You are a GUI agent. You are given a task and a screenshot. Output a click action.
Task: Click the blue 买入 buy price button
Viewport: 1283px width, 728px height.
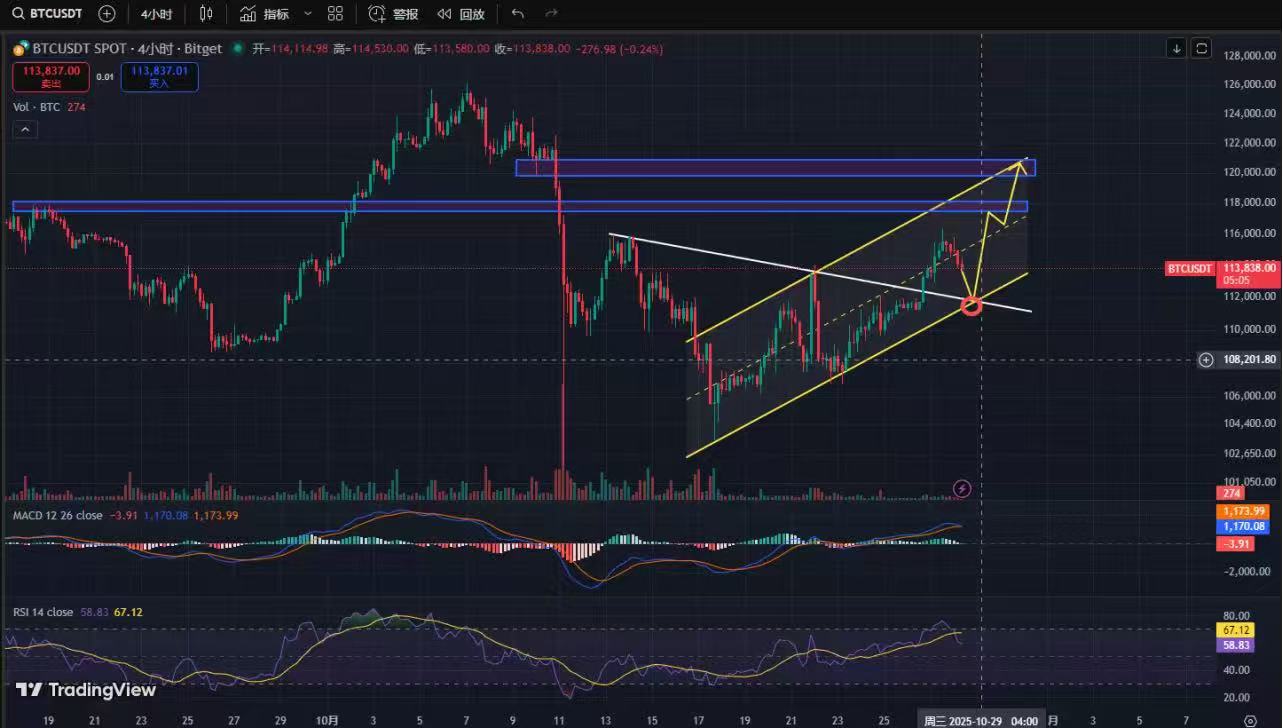(159, 76)
